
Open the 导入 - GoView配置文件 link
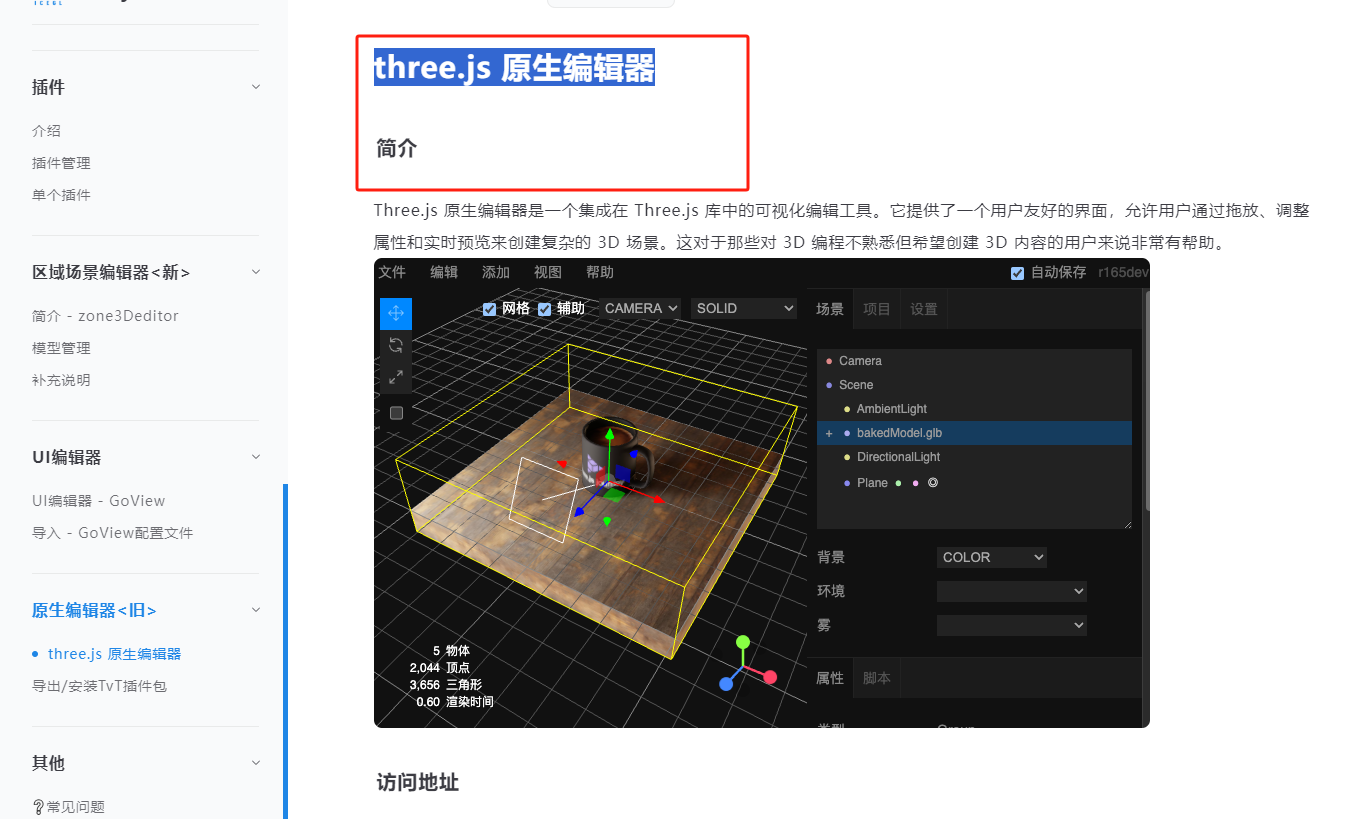pos(112,533)
